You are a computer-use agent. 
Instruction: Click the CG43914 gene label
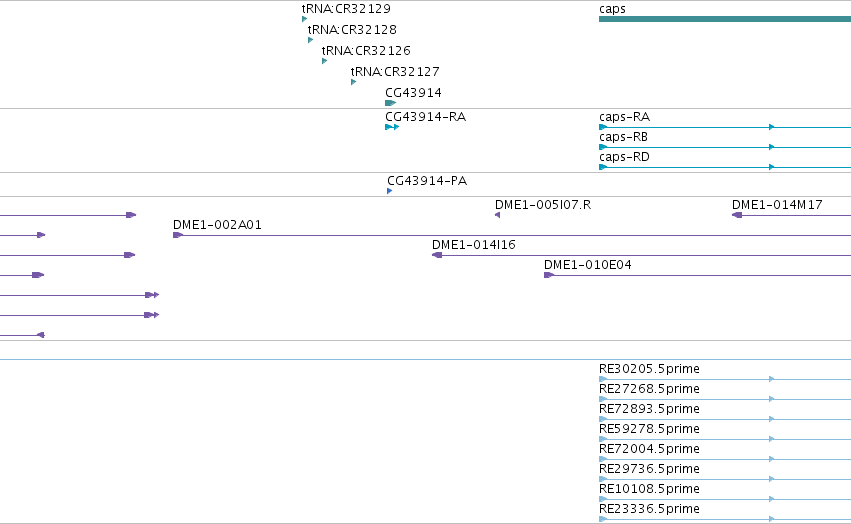click(413, 93)
